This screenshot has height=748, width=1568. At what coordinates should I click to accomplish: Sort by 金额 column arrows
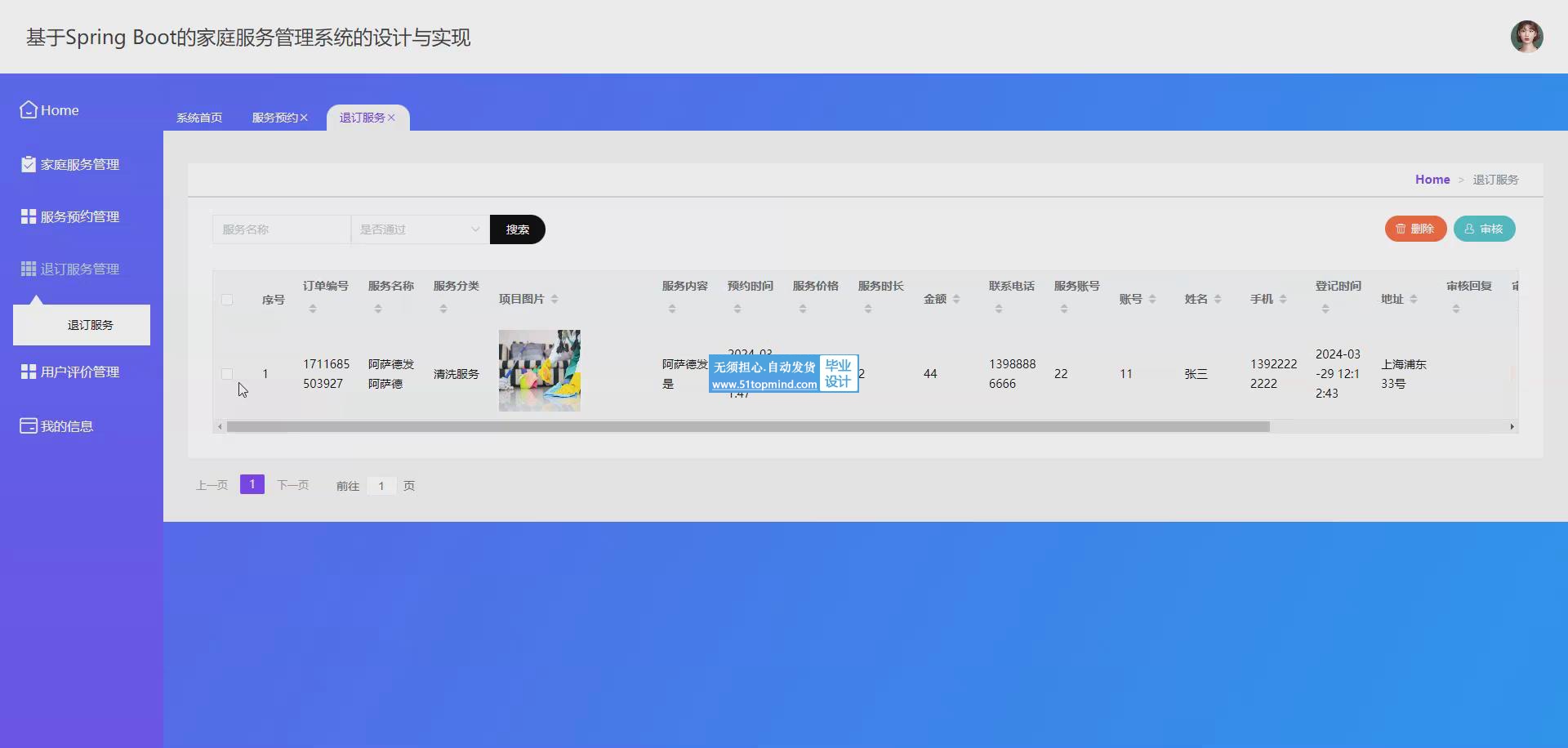pos(956,299)
